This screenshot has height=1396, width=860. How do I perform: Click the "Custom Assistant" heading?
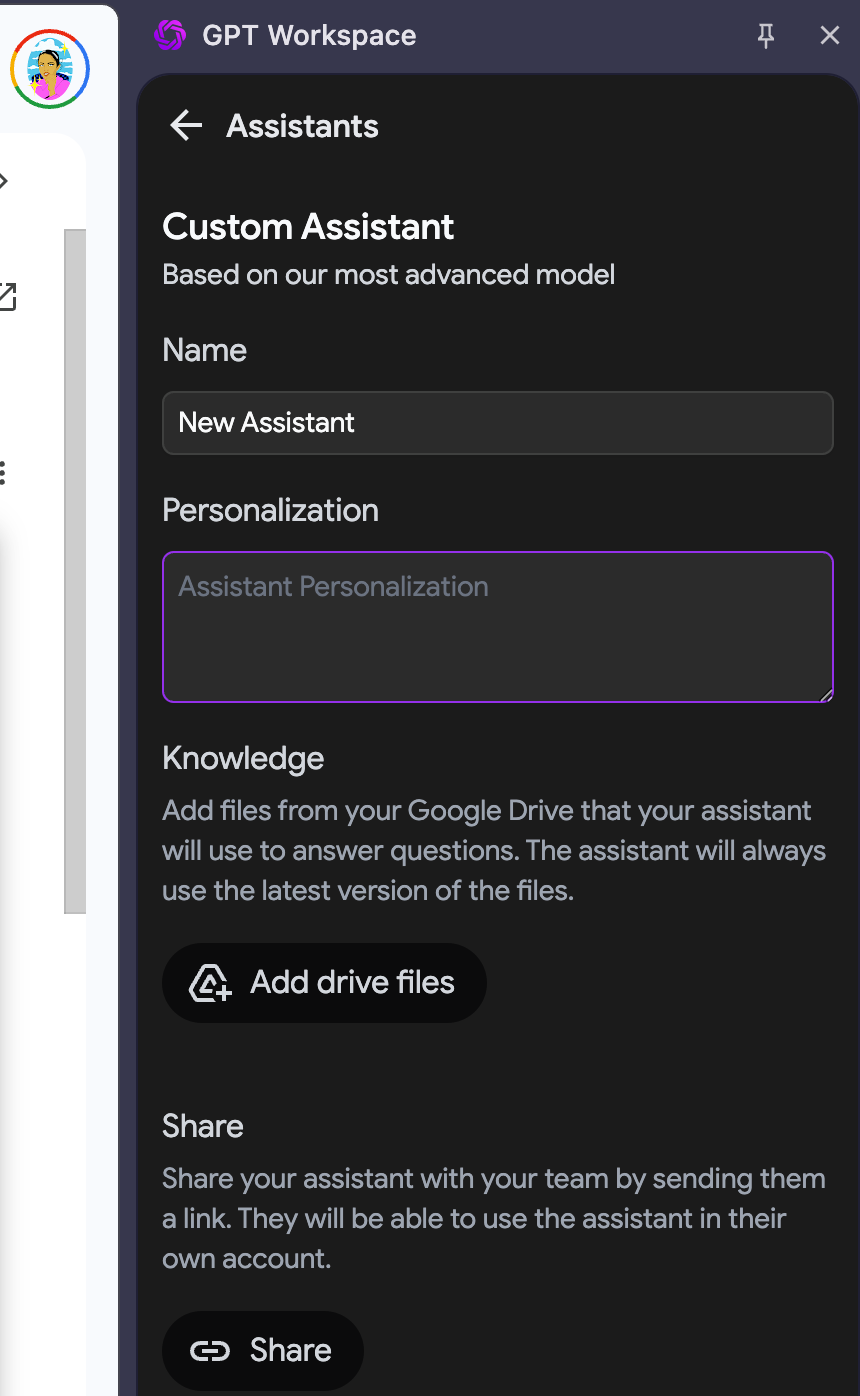tap(308, 227)
